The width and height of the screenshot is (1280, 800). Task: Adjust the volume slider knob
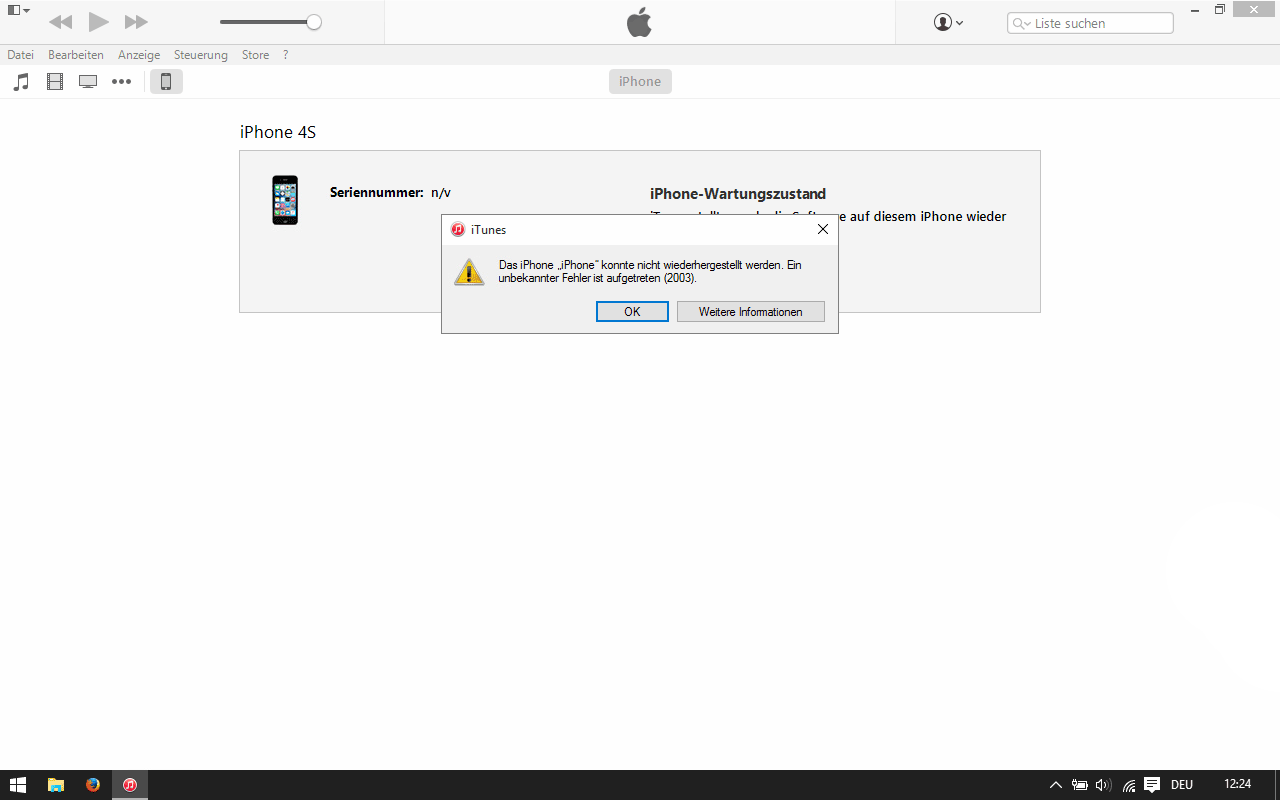click(x=314, y=22)
